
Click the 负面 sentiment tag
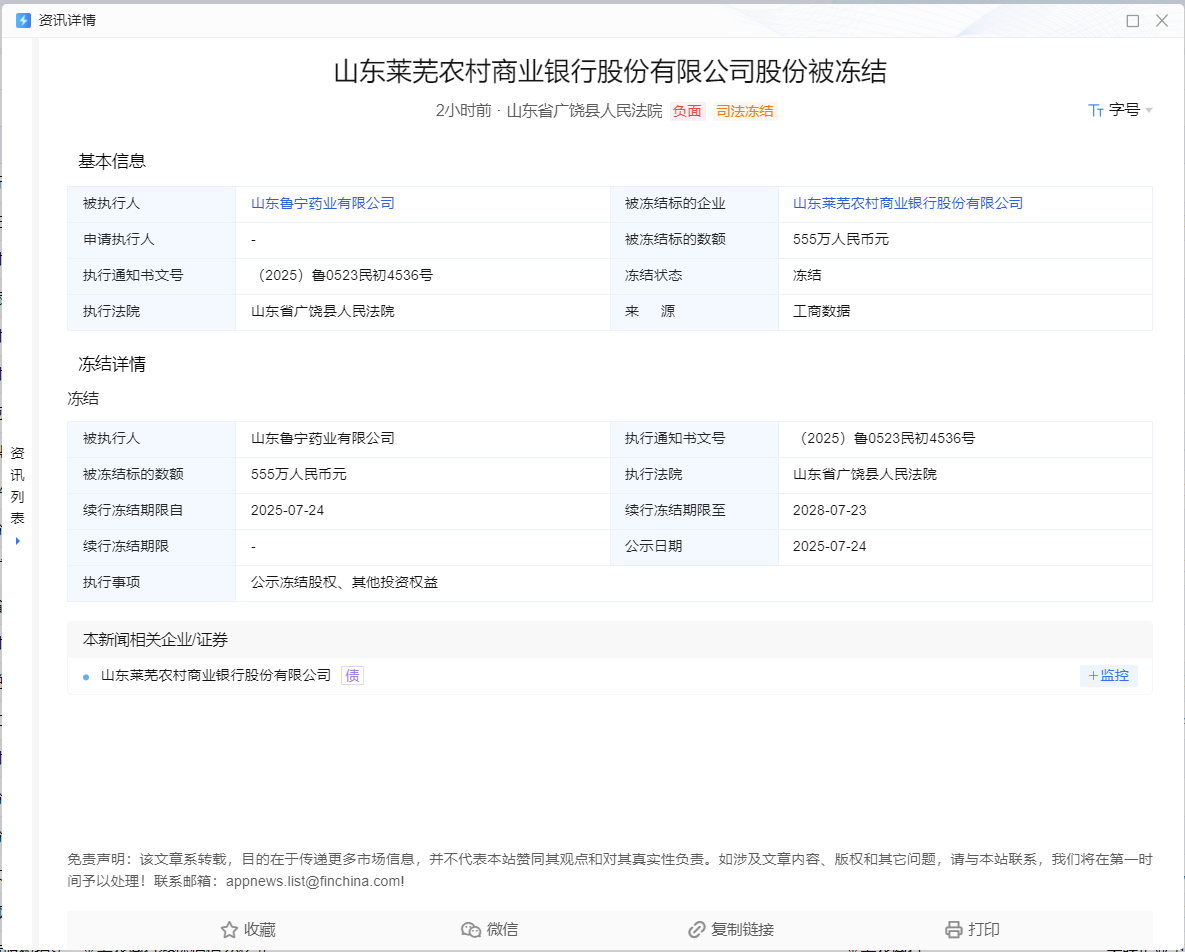pos(686,111)
